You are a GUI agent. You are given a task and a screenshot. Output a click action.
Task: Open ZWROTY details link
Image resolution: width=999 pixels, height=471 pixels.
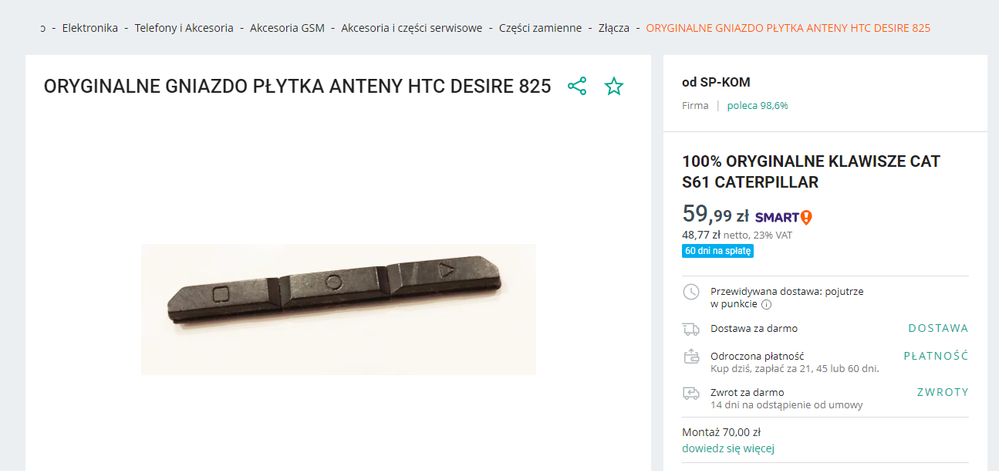pyautogui.click(x=942, y=392)
